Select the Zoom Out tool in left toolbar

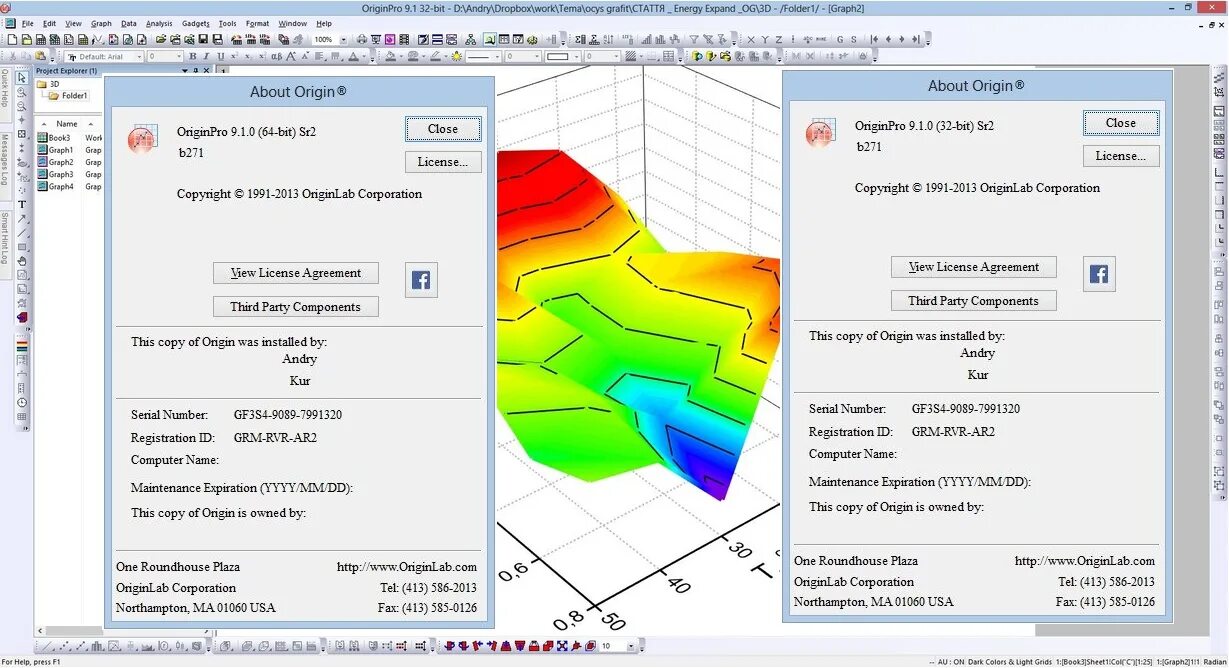point(22,106)
